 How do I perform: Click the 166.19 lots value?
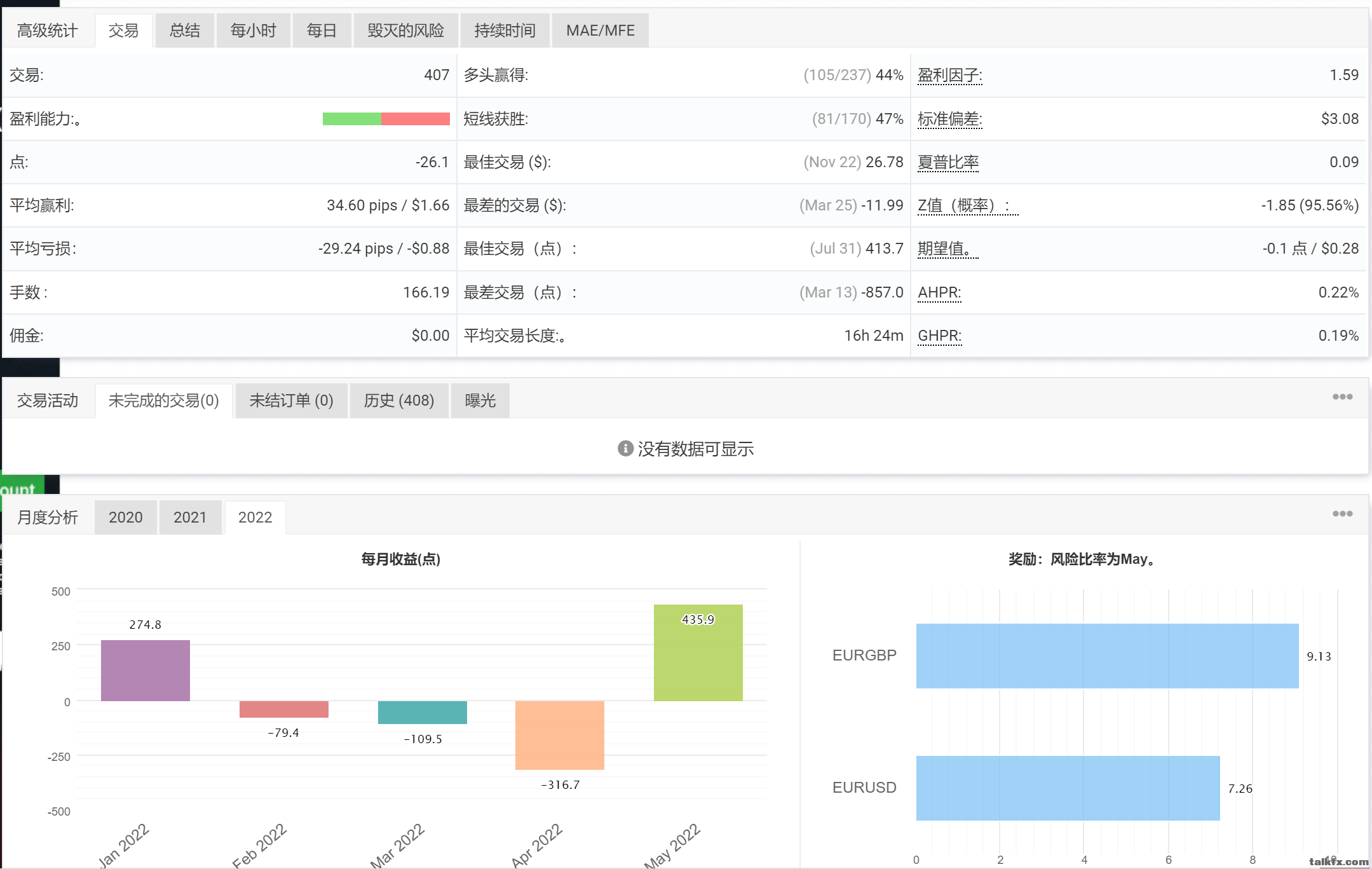426,292
